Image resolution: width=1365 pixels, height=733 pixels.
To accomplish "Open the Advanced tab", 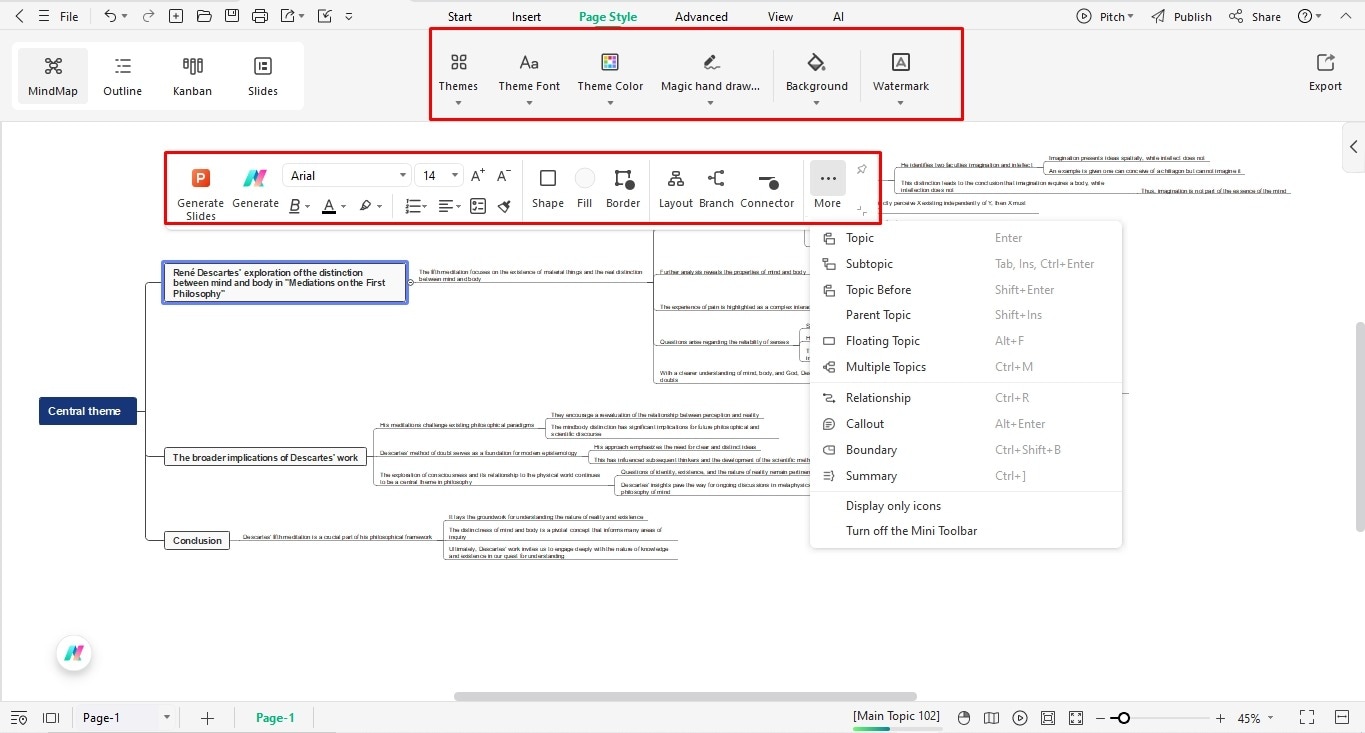I will 701,17.
